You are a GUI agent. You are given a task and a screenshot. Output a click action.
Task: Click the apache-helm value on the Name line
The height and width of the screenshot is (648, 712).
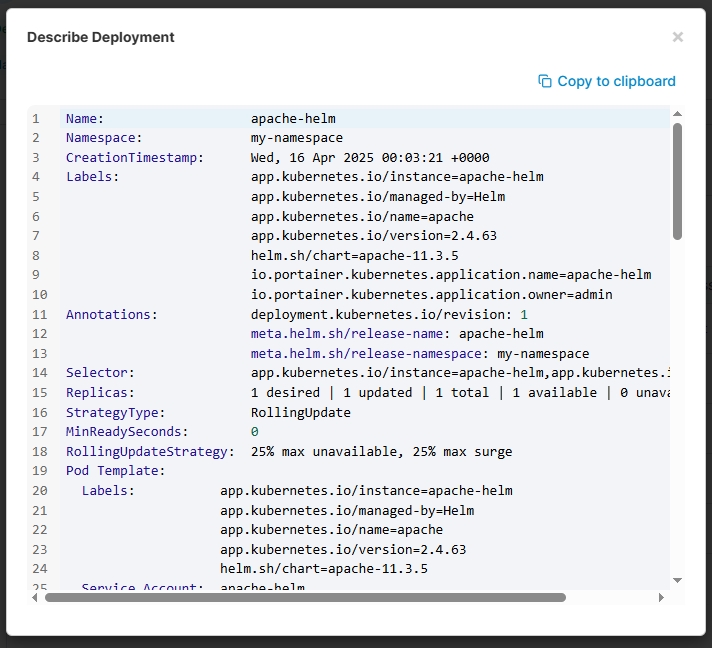(293, 118)
